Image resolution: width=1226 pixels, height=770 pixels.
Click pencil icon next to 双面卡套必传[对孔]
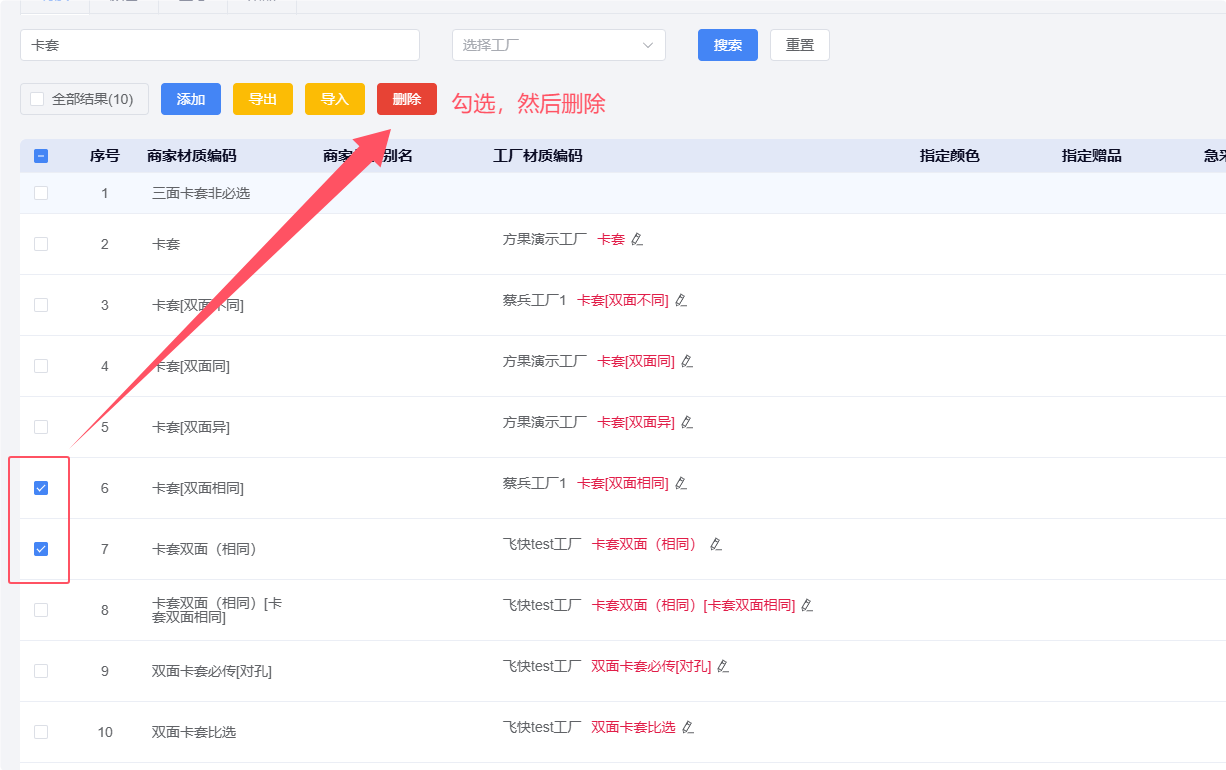tap(723, 667)
